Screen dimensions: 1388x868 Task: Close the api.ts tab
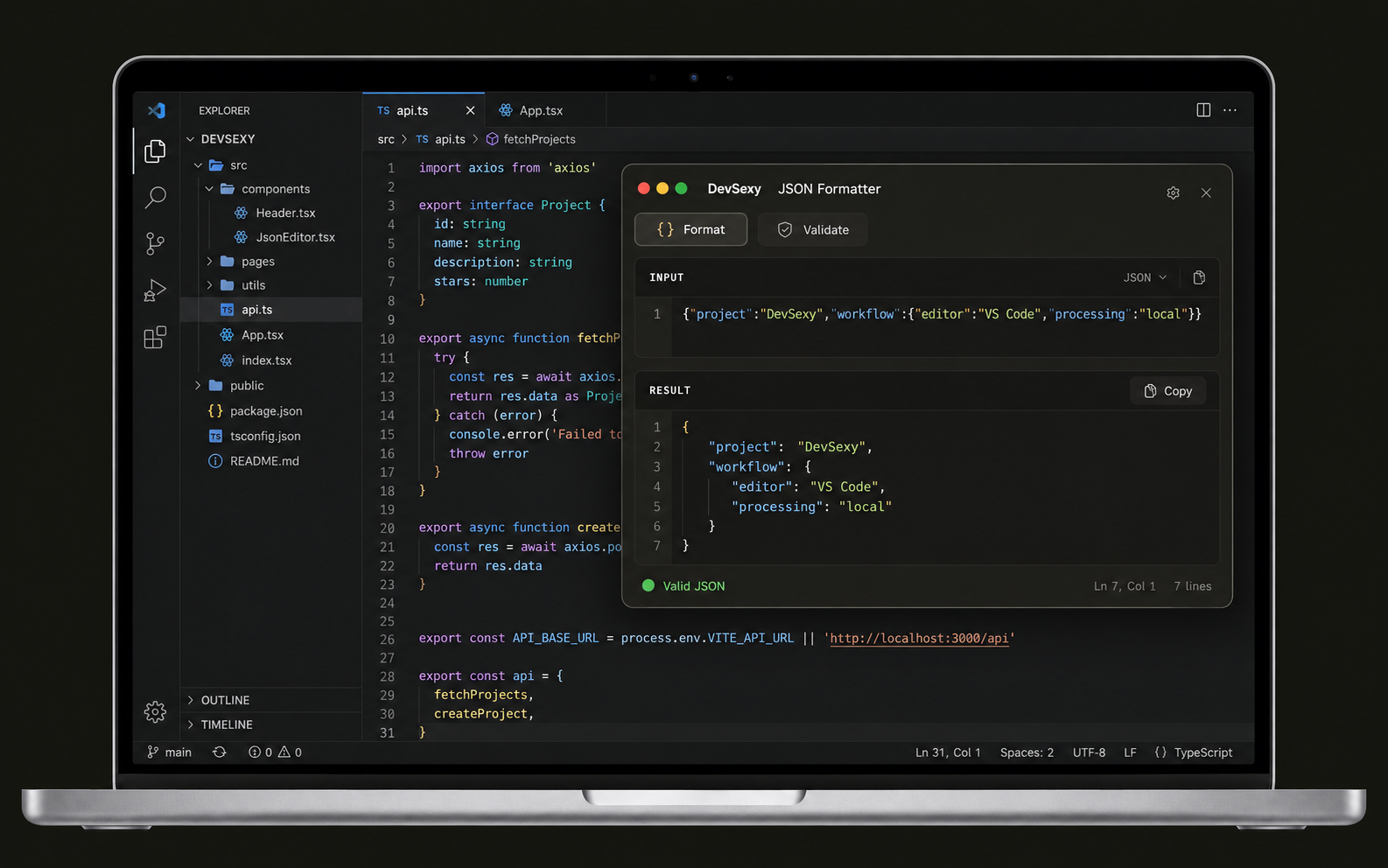tap(470, 110)
